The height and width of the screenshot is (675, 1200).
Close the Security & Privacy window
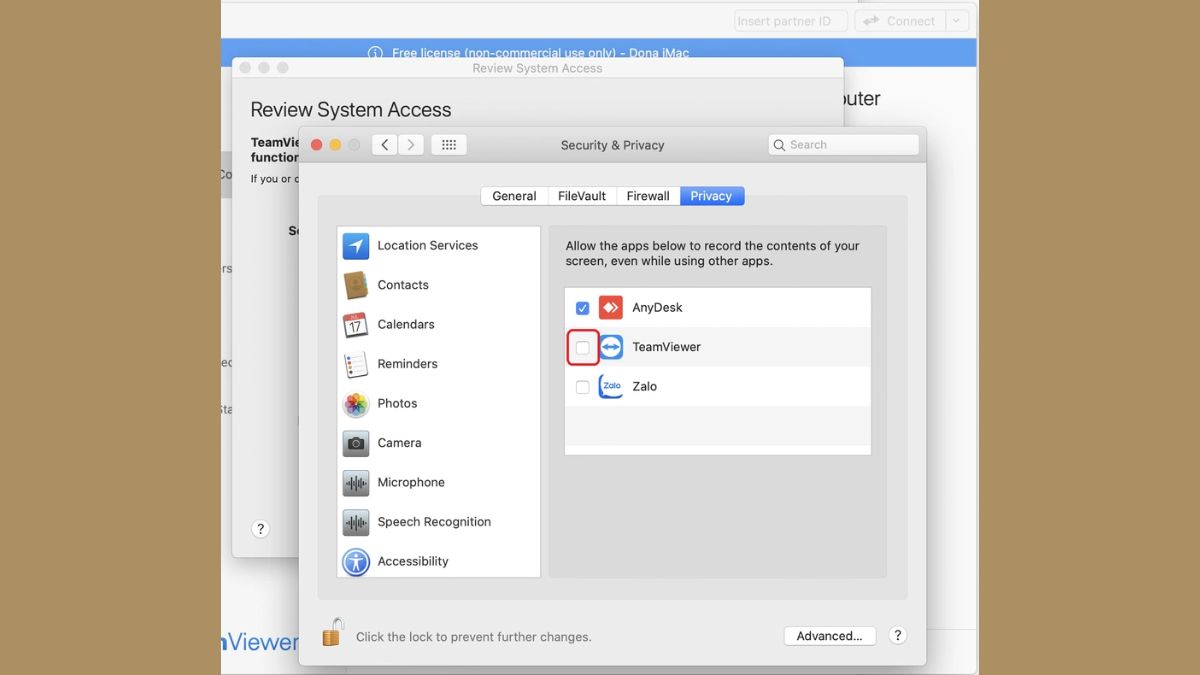317,145
